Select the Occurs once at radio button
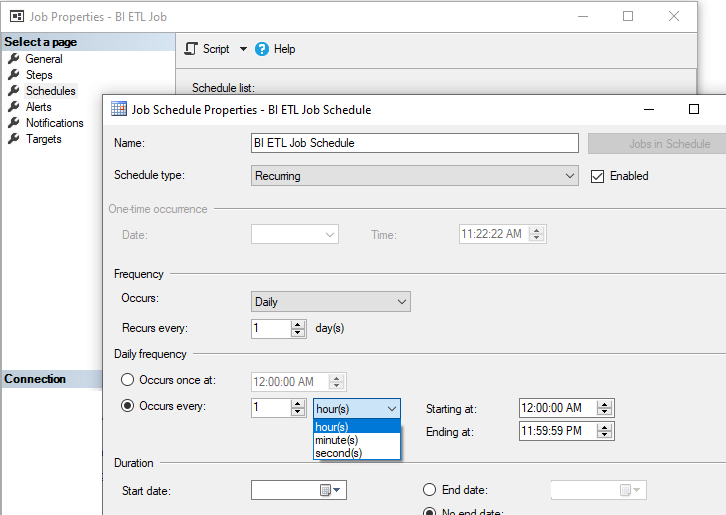The height and width of the screenshot is (515, 726). click(127, 380)
